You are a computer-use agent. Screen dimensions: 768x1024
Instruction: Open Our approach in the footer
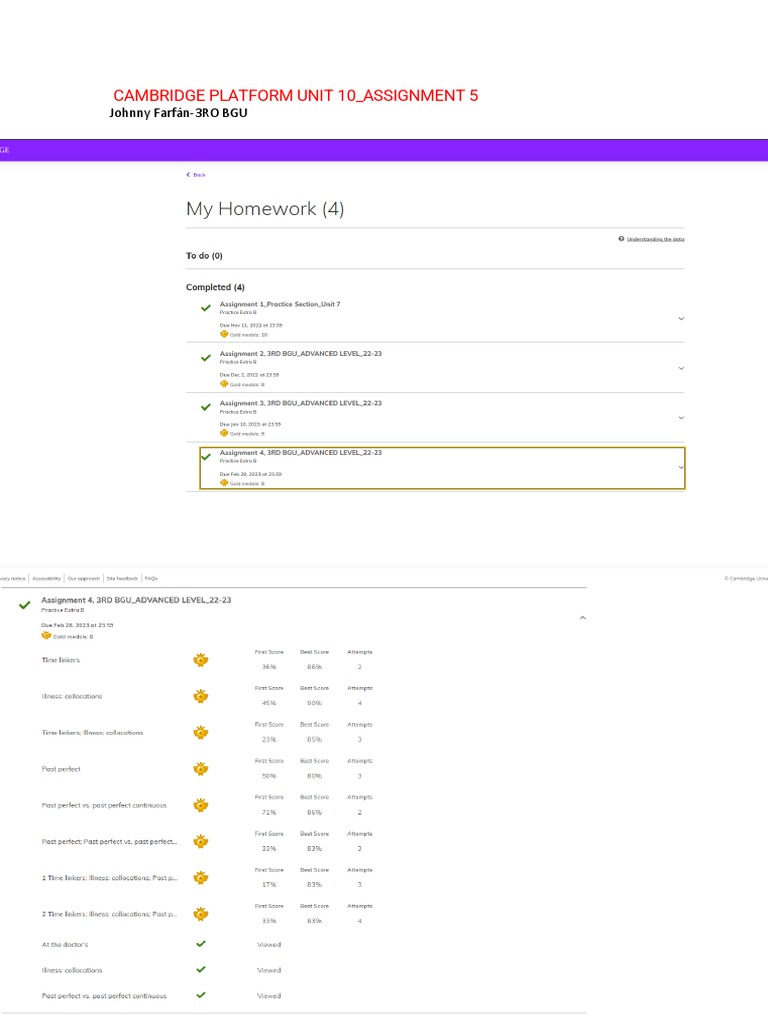tap(85, 578)
